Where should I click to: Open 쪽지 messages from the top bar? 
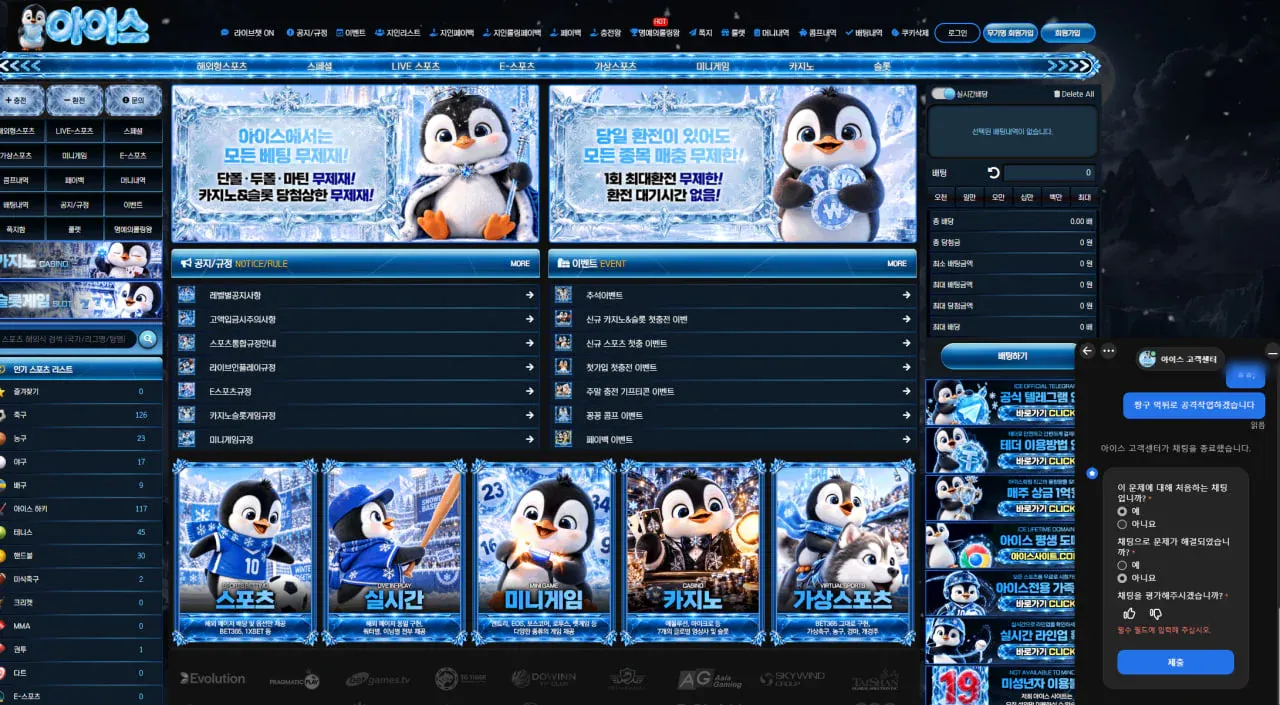700,33
